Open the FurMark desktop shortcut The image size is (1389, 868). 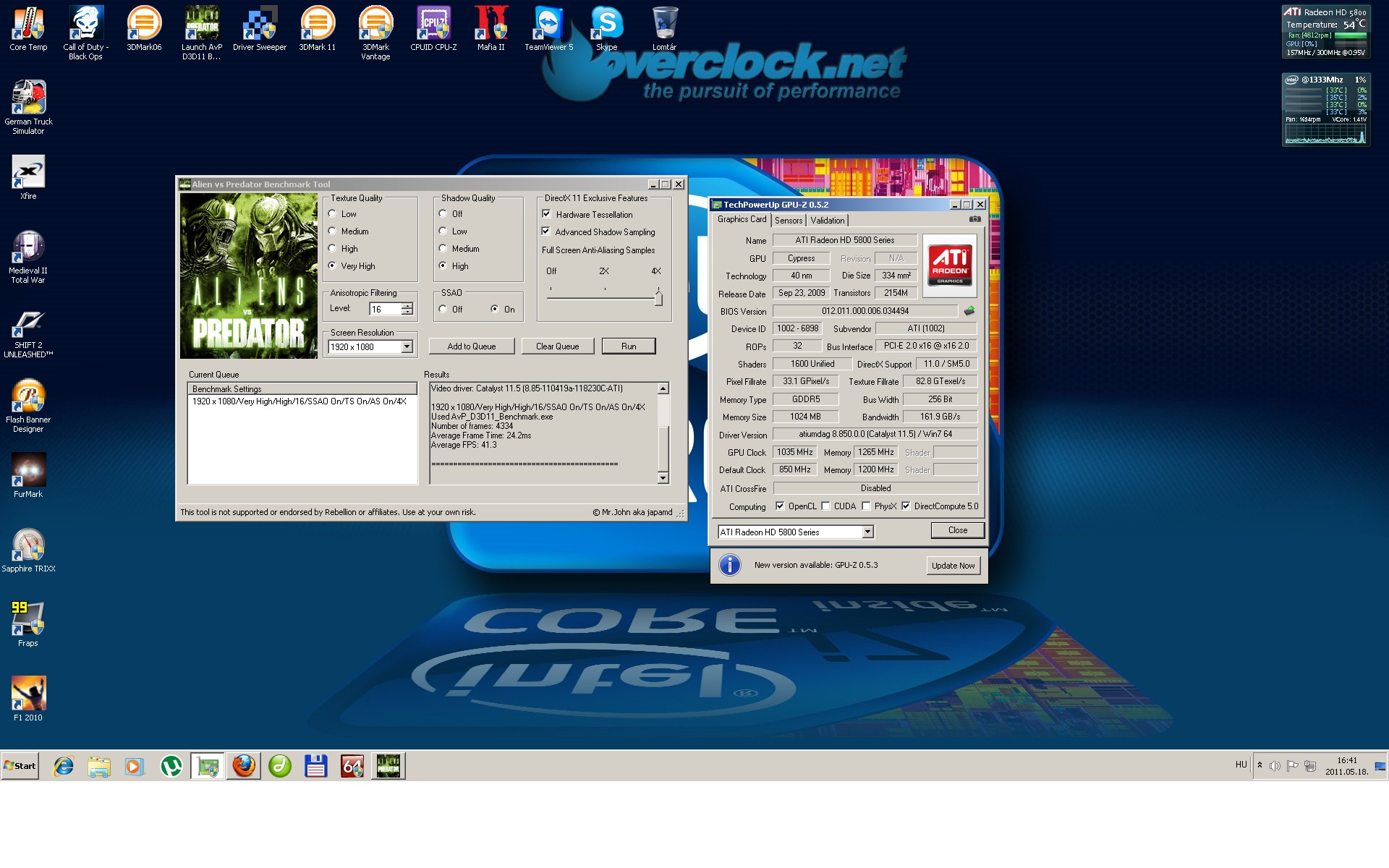pyautogui.click(x=28, y=475)
